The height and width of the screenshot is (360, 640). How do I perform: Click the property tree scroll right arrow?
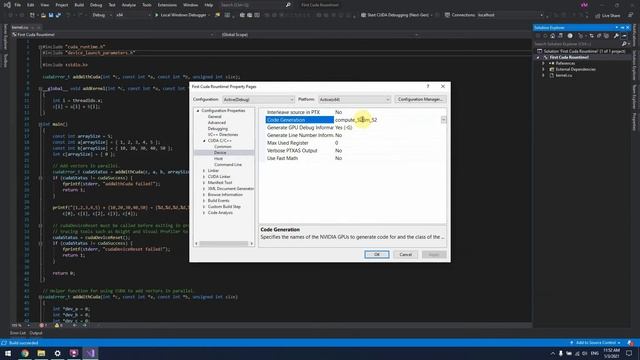point(251,244)
